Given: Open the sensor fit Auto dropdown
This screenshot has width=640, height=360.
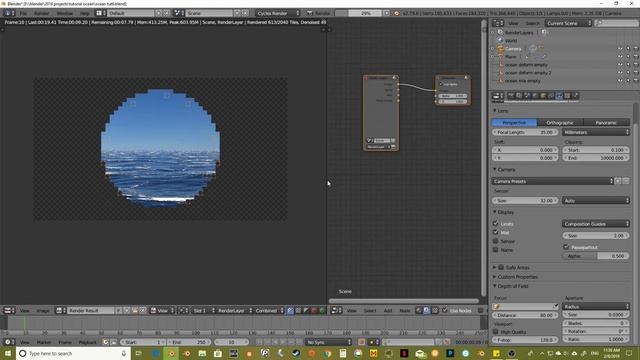Looking at the screenshot, I should click(x=596, y=200).
